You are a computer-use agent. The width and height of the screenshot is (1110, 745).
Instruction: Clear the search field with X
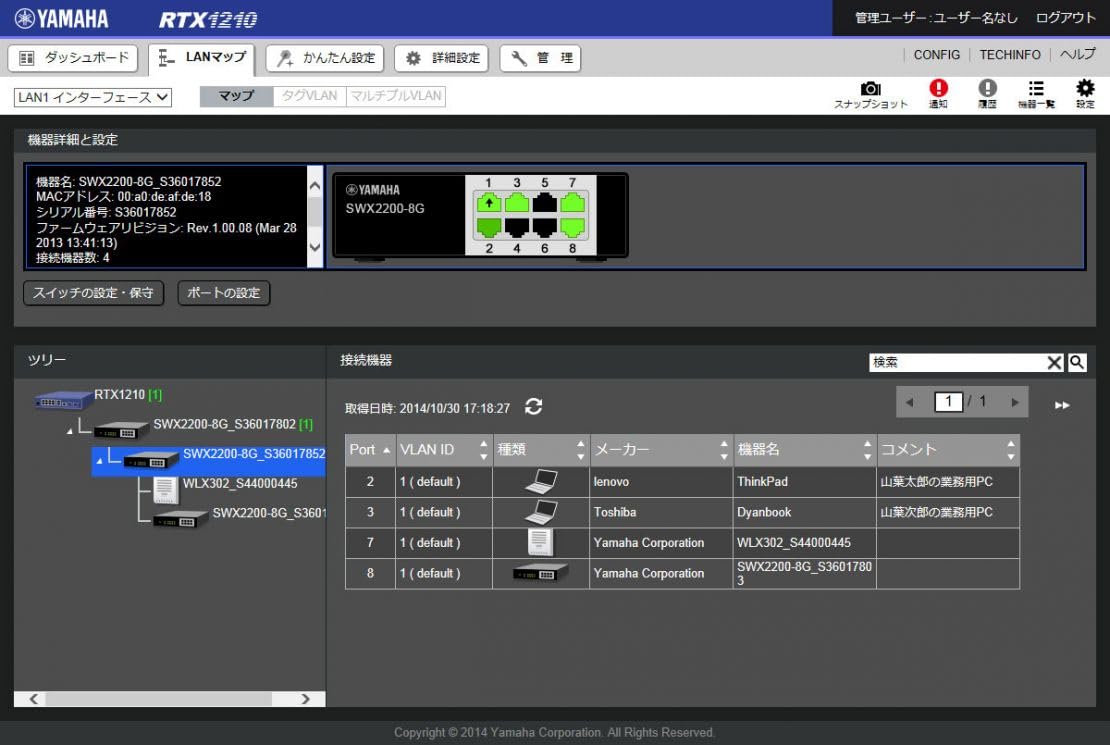click(x=1054, y=363)
